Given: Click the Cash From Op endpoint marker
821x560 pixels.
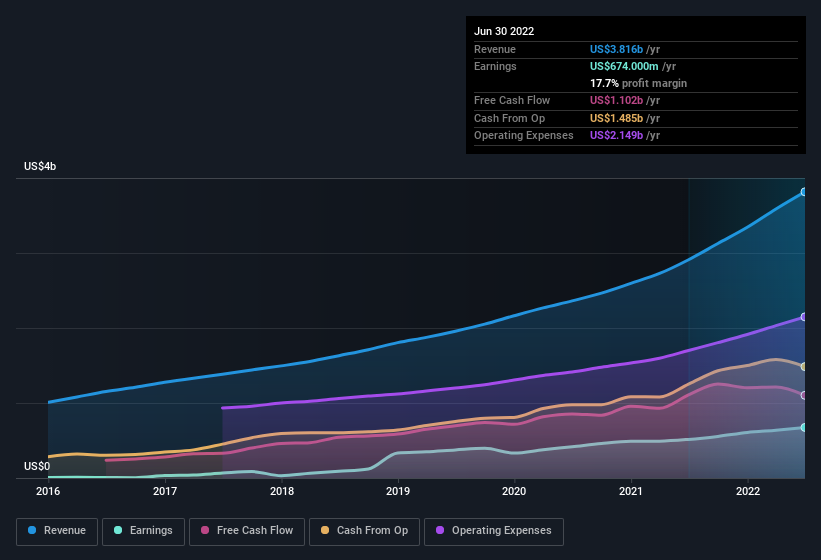Looking at the screenshot, I should pos(804,367).
